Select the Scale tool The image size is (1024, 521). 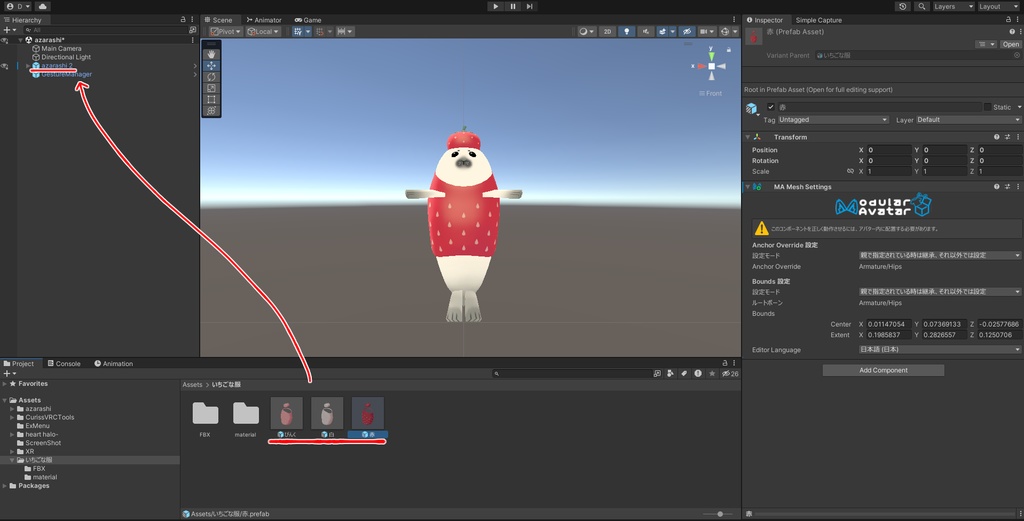(x=211, y=88)
